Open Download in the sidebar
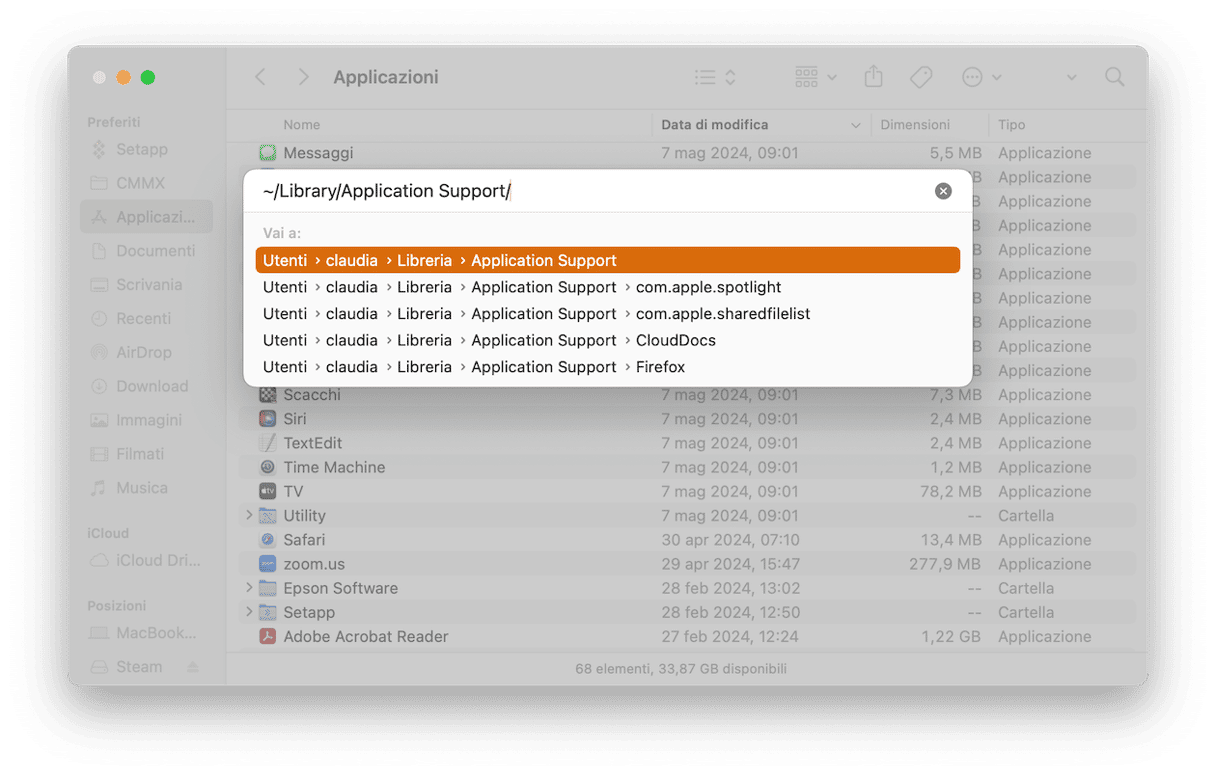 pos(146,386)
